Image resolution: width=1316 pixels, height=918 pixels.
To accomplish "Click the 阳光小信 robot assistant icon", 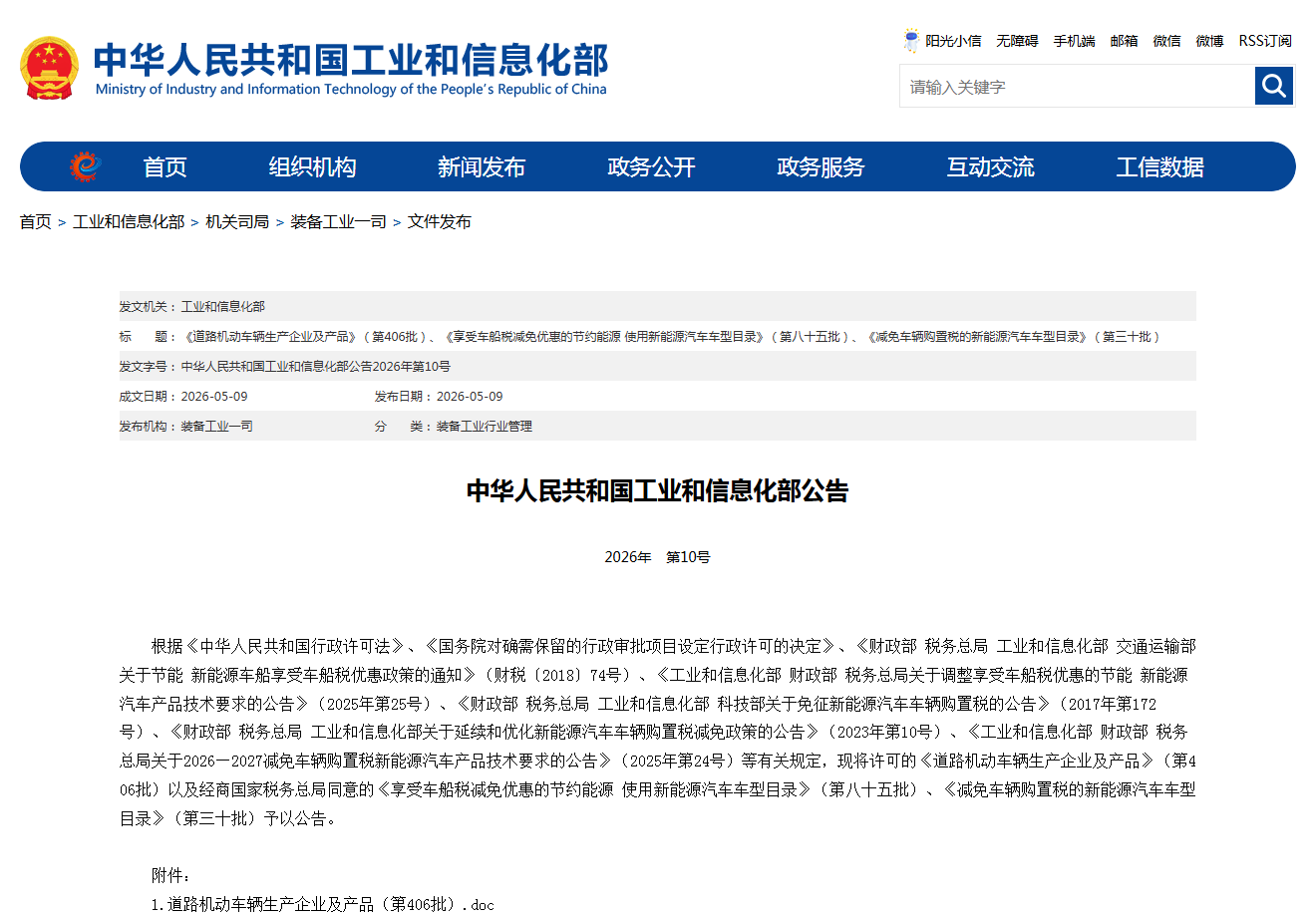I will pyautogui.click(x=911, y=41).
